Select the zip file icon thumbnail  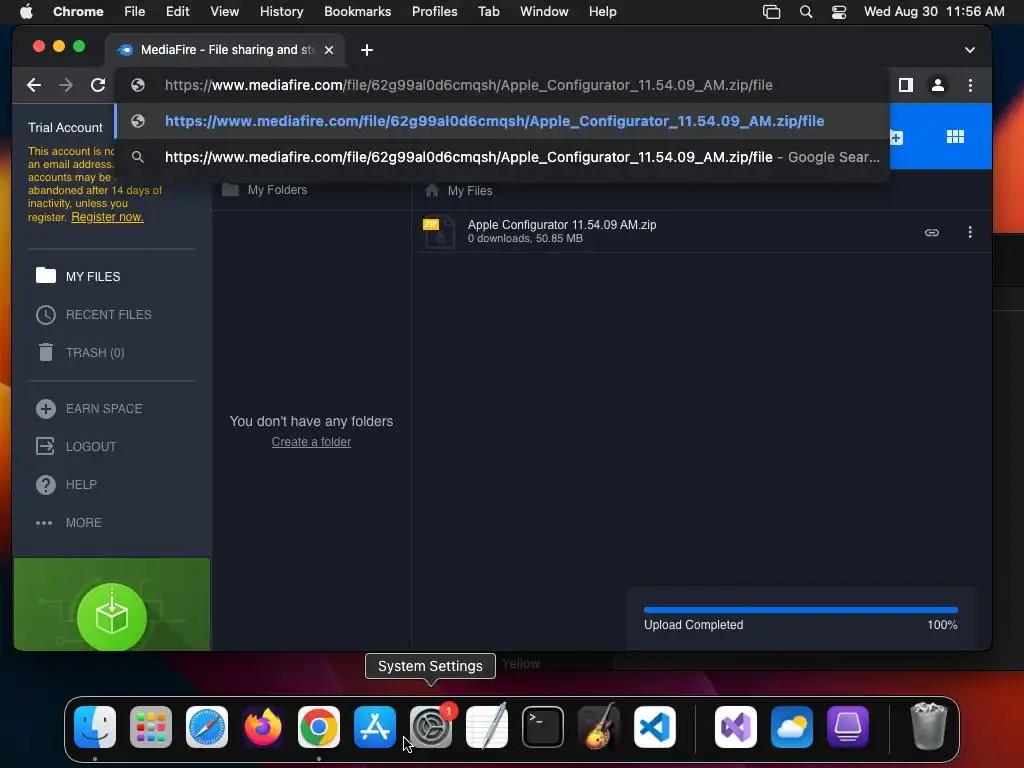(x=438, y=232)
